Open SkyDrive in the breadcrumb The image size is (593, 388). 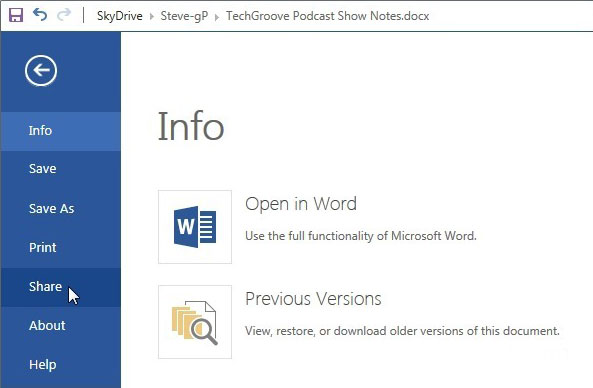coord(120,16)
